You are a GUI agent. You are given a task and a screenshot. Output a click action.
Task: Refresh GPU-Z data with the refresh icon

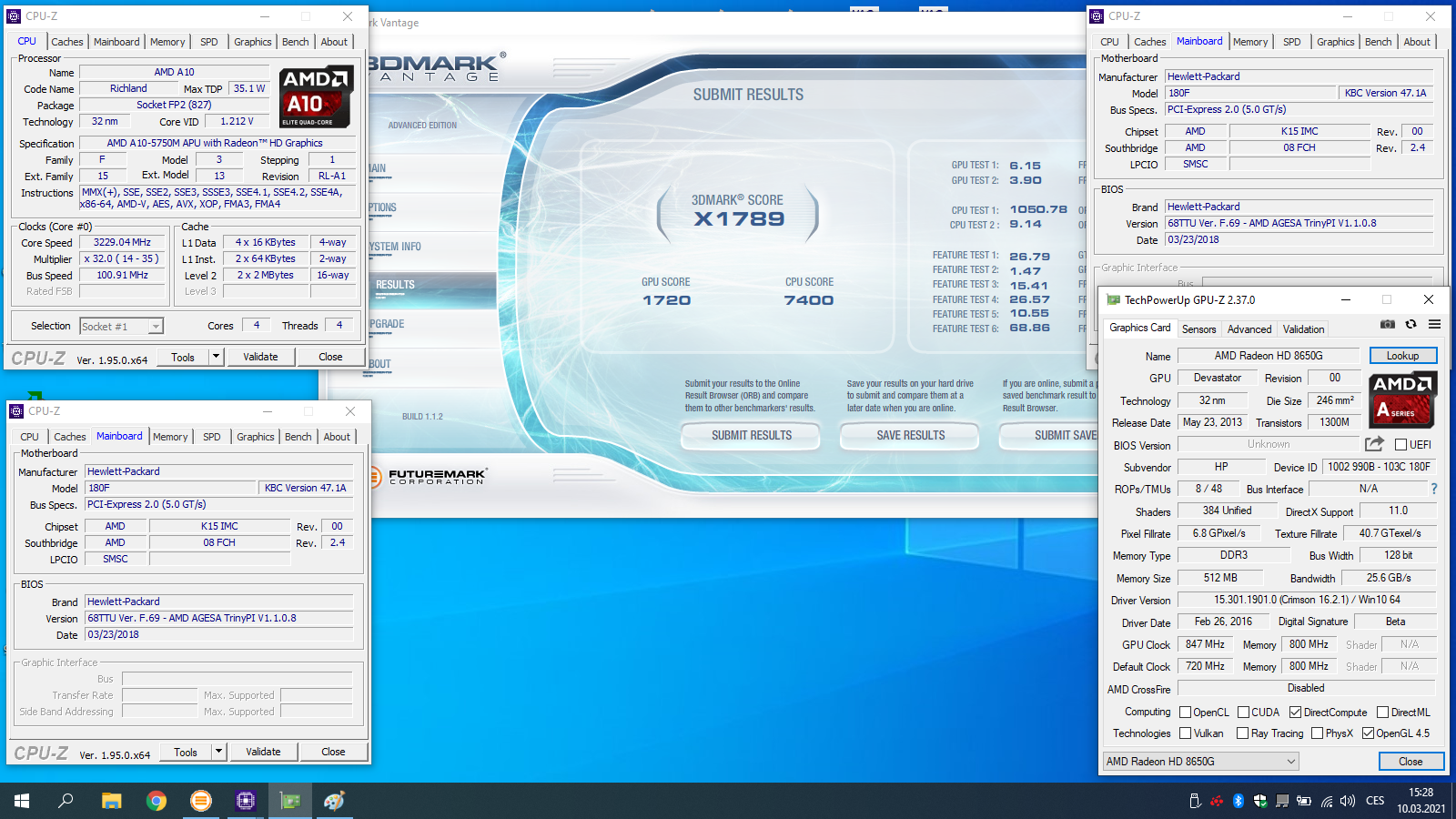pyautogui.click(x=1410, y=324)
